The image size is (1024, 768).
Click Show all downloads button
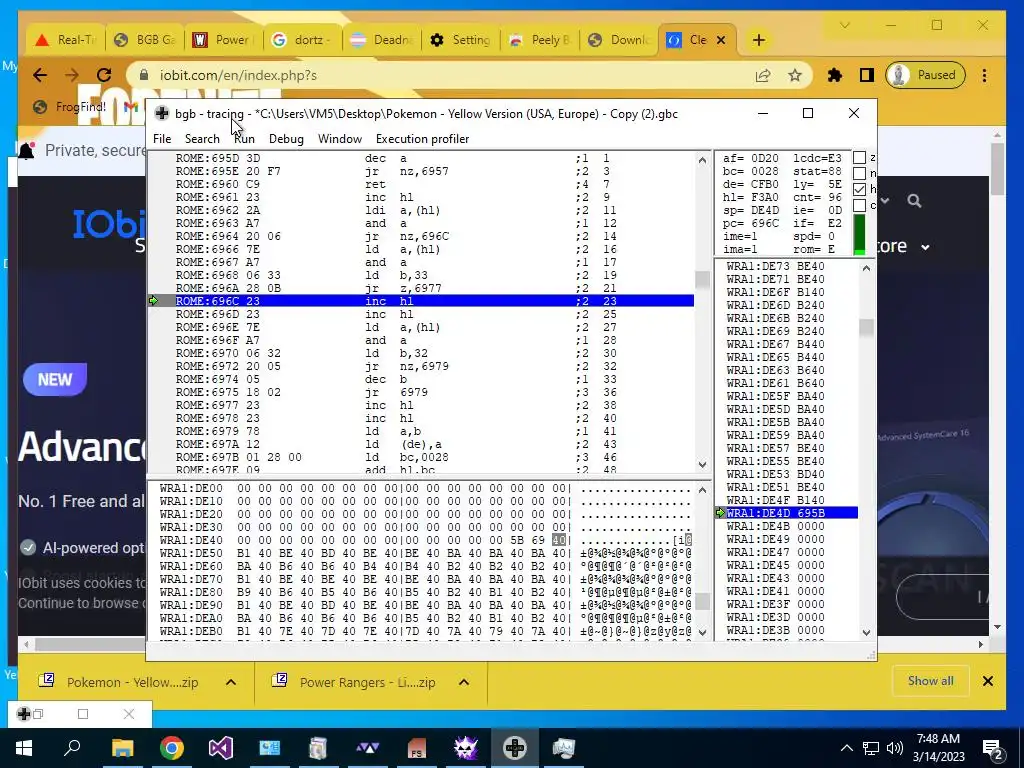point(931,680)
